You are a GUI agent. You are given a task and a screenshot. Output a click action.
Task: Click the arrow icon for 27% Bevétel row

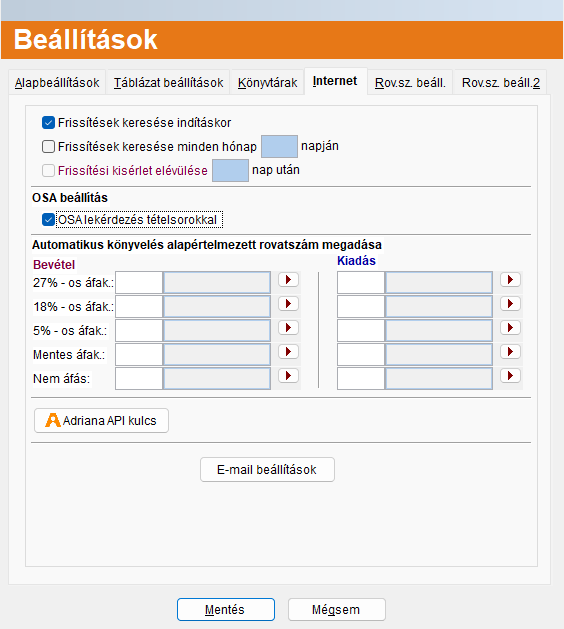288,280
